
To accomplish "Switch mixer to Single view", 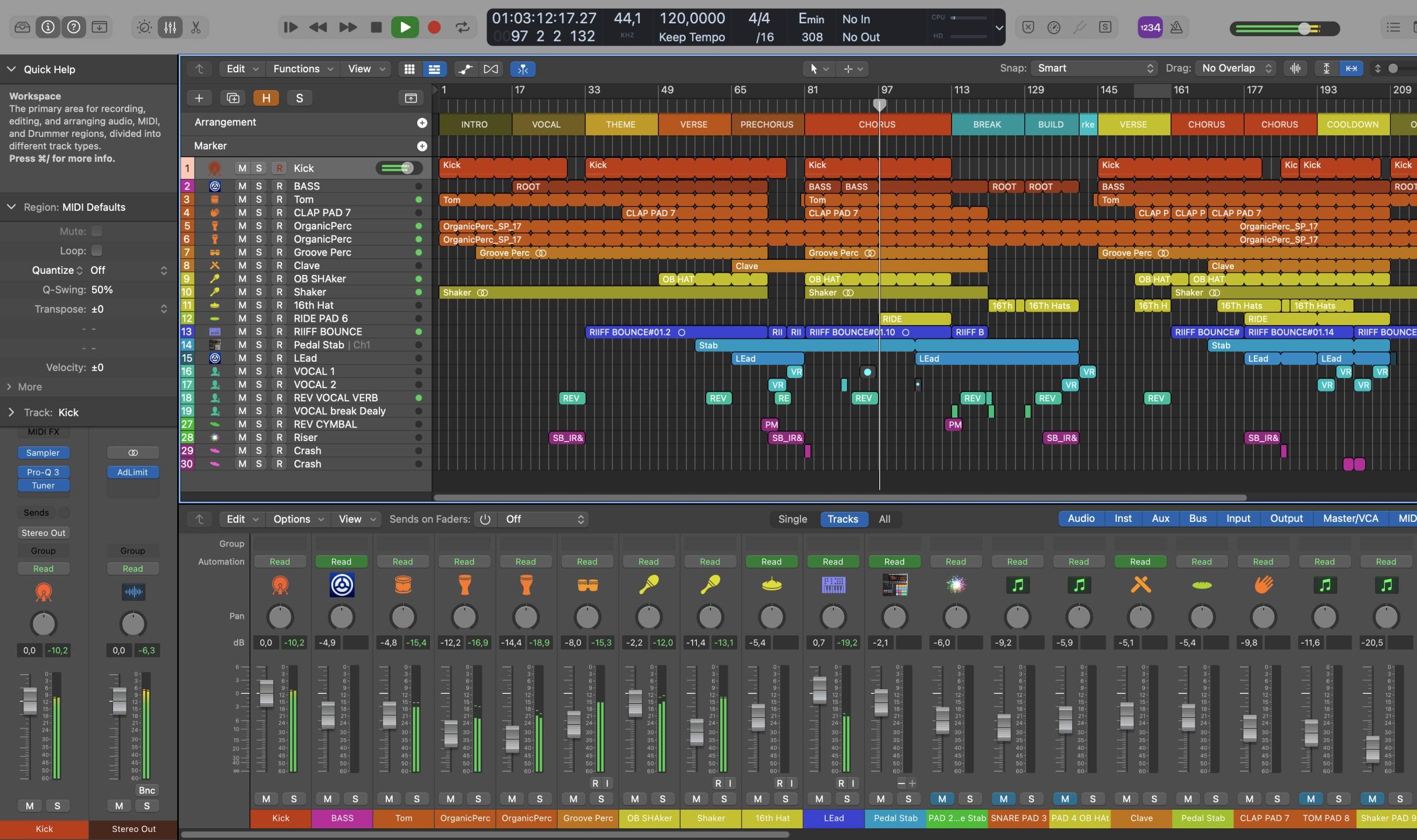I will tap(792, 519).
